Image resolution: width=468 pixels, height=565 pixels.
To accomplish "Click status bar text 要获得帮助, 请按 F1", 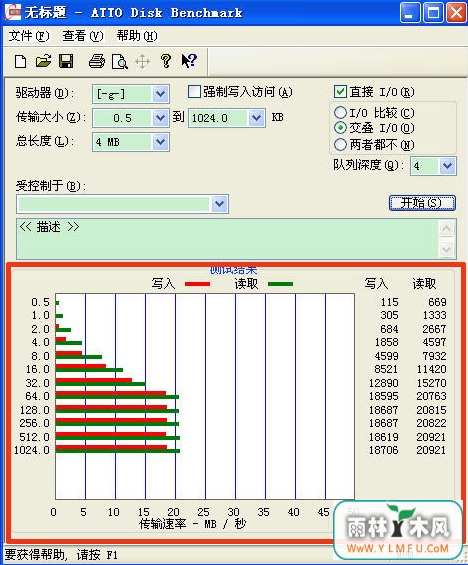I will [61, 555].
